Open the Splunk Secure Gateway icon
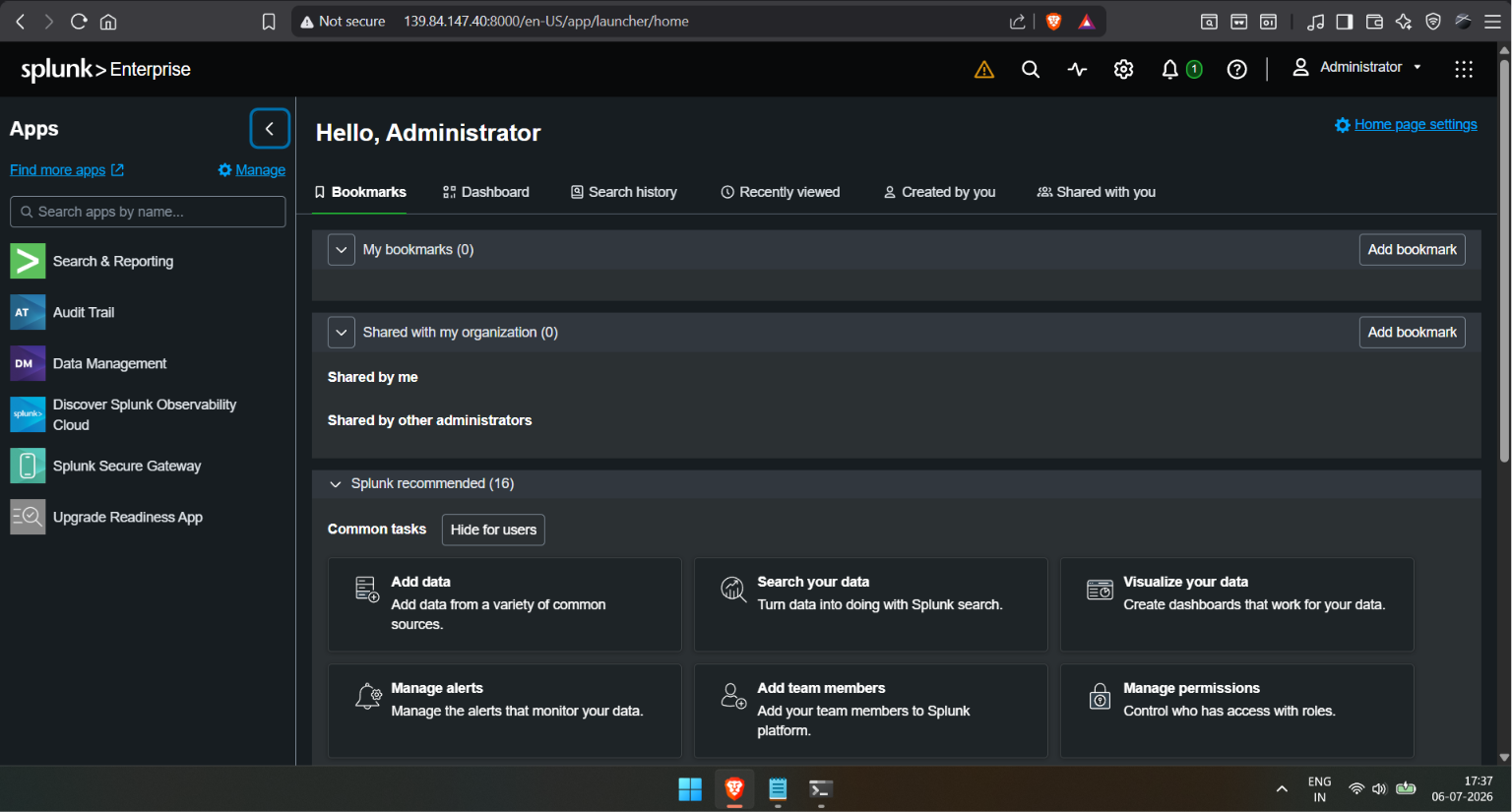 point(28,466)
